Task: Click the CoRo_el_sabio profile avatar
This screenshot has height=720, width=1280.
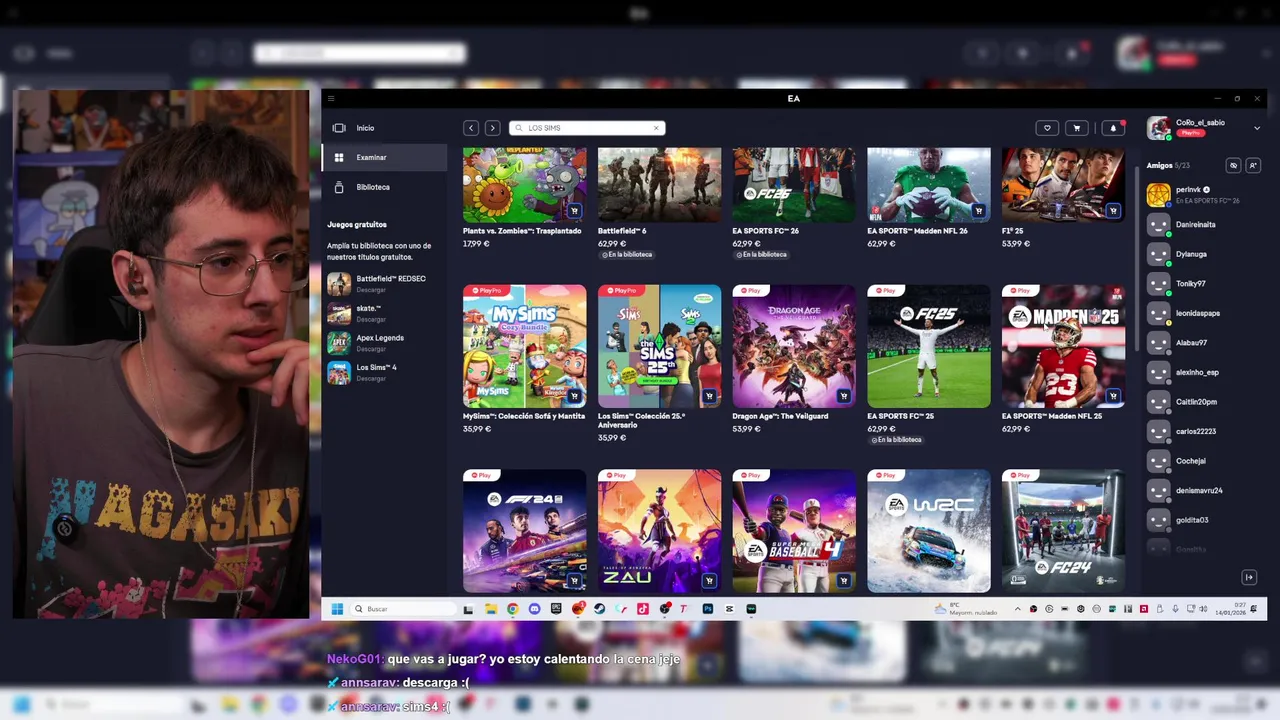Action: click(x=1159, y=128)
